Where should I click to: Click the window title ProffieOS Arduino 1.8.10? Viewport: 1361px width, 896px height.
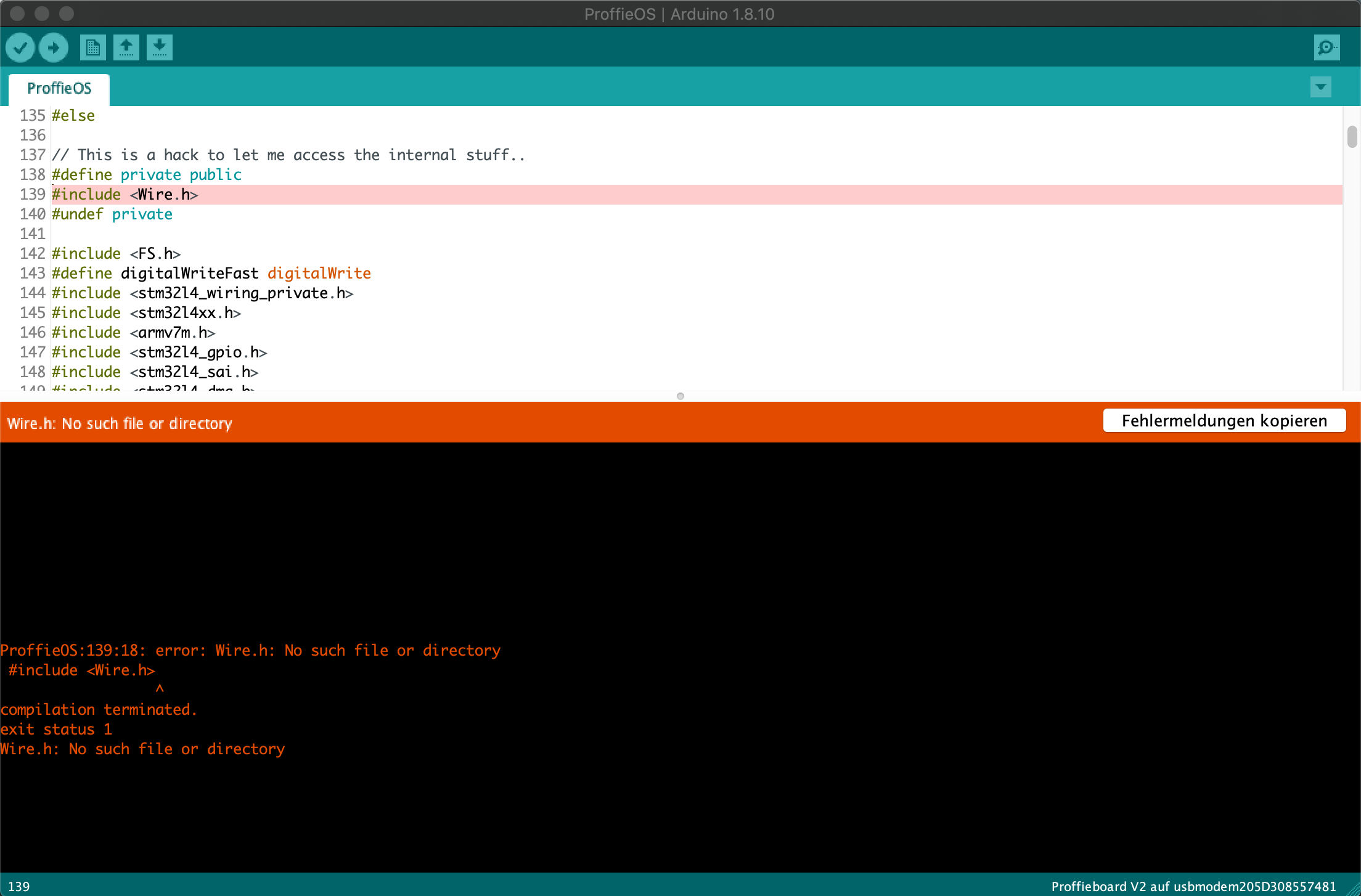(x=679, y=14)
